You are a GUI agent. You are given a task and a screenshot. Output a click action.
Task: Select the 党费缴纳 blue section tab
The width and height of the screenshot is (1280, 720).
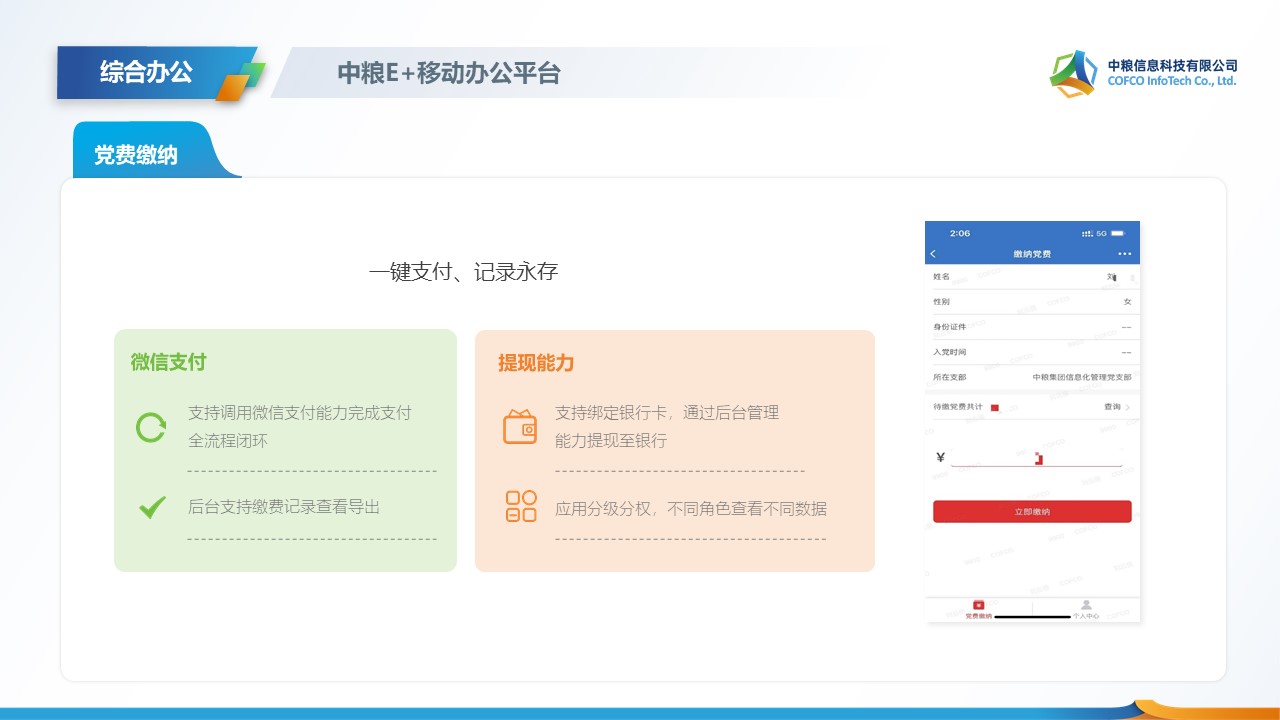pyautogui.click(x=136, y=155)
